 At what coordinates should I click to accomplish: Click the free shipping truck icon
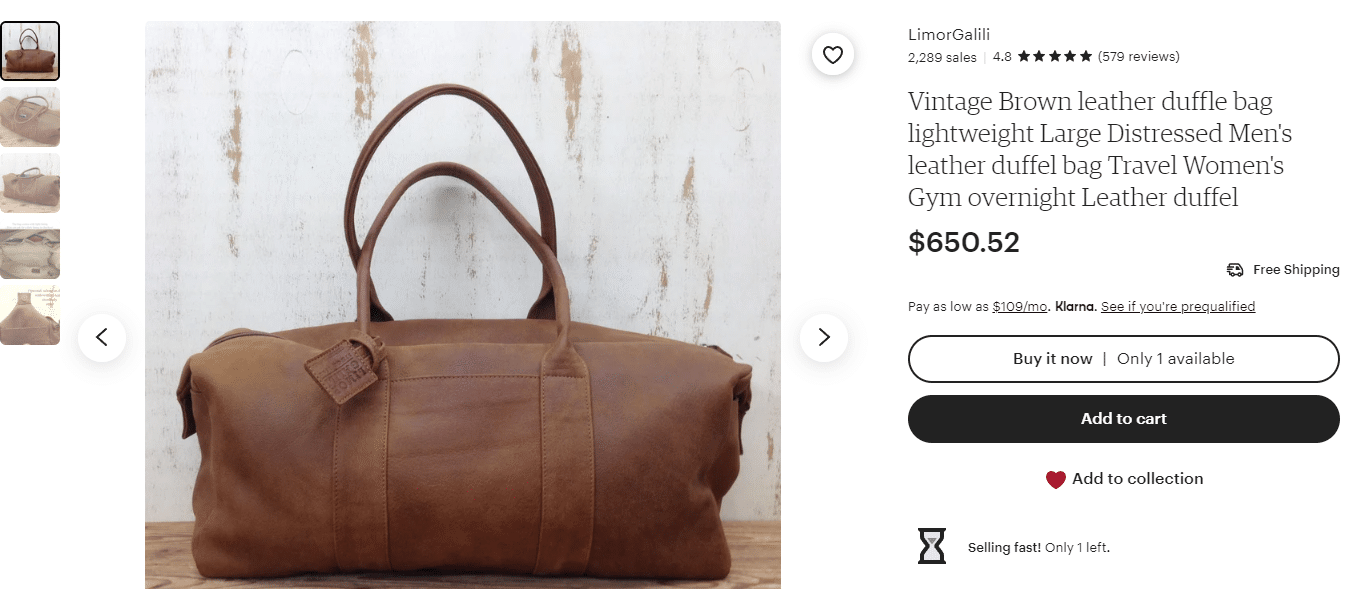pyautogui.click(x=1235, y=270)
